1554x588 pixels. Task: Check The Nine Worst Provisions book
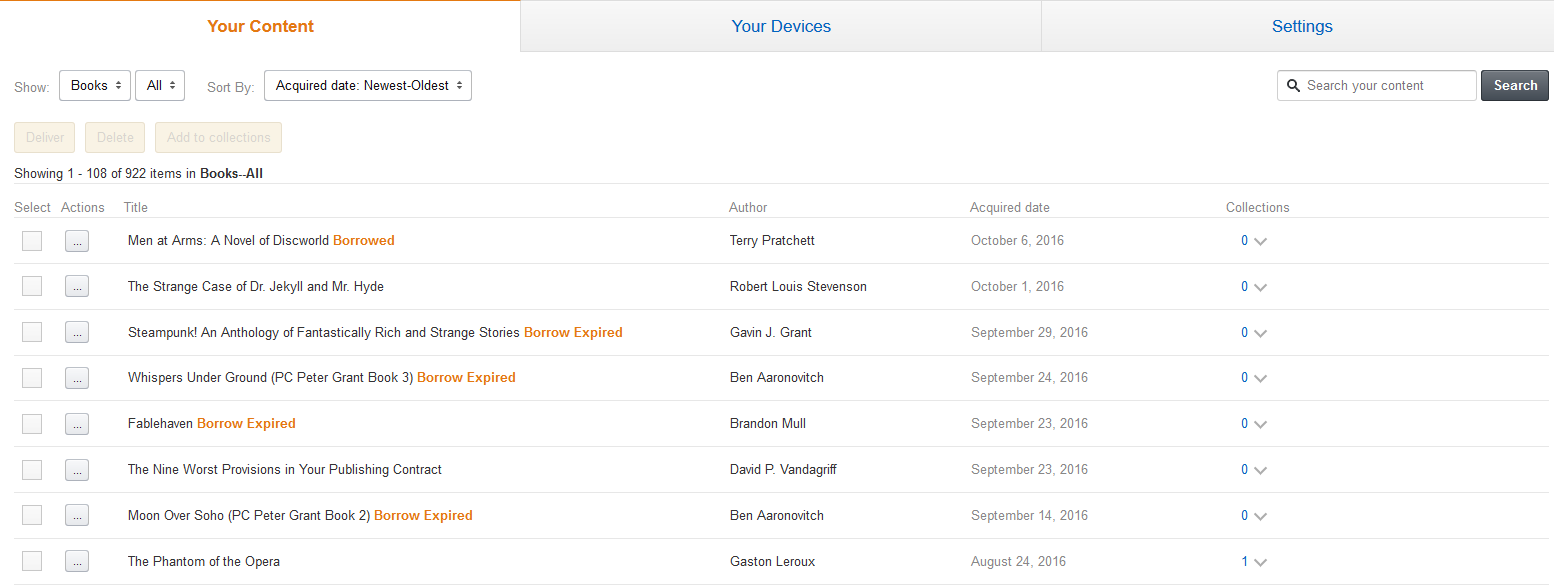[32, 470]
